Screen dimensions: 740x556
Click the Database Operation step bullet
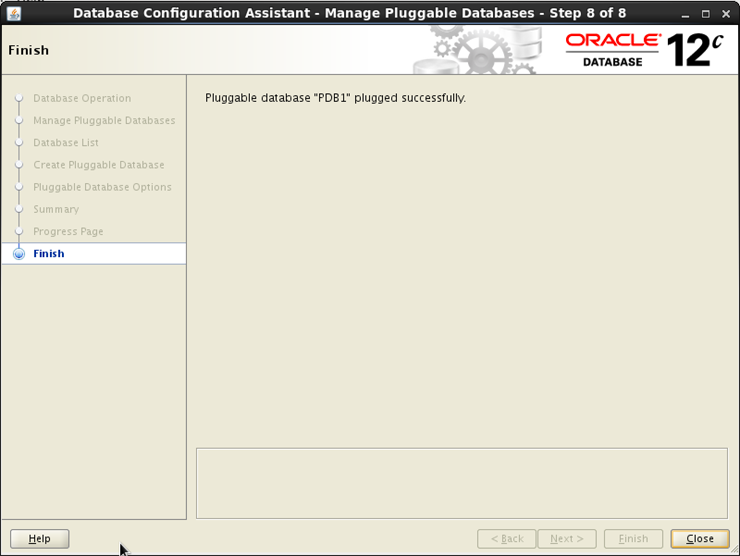pos(19,98)
